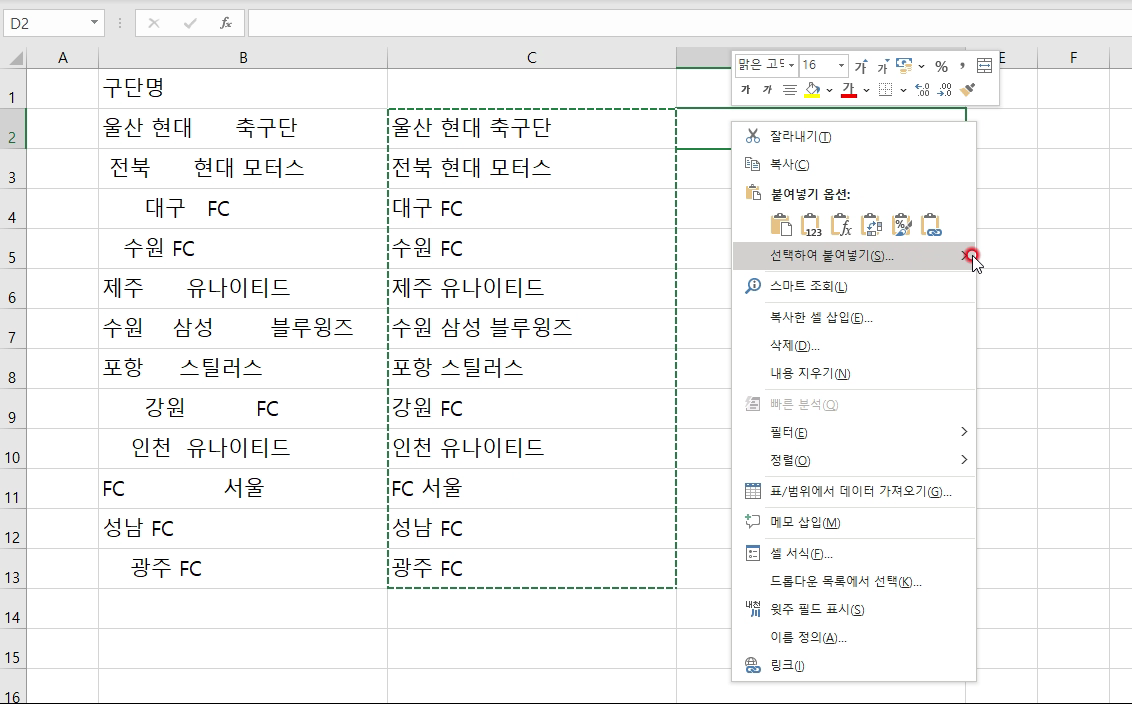Open 셀 서식 from context menu
This screenshot has width=1132, height=704.
coord(854,554)
